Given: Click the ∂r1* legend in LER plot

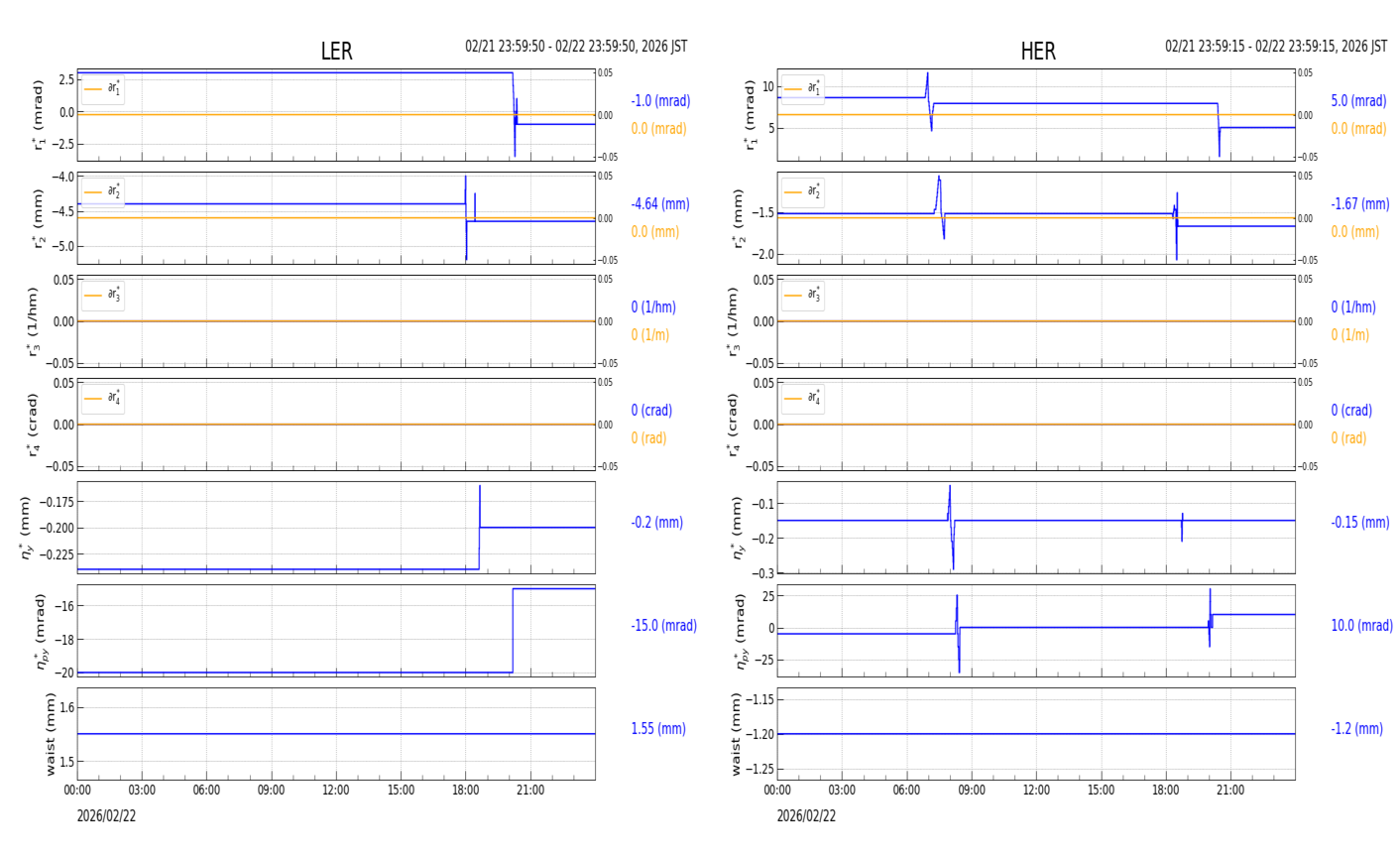Looking at the screenshot, I should [103, 89].
